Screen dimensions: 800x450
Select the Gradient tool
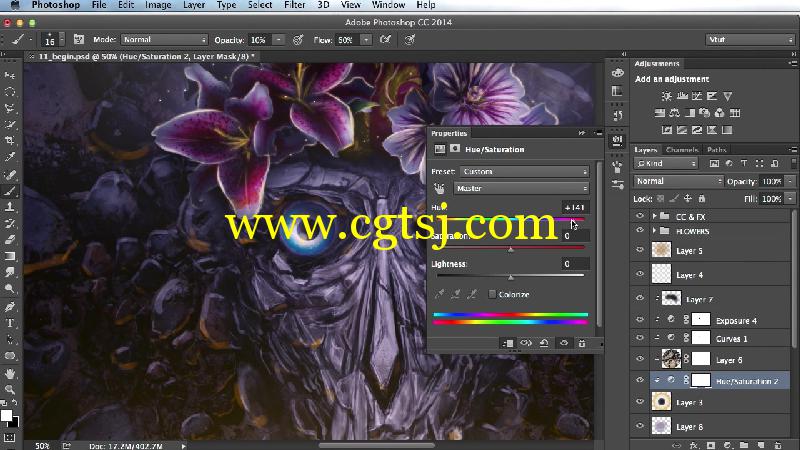[10, 256]
